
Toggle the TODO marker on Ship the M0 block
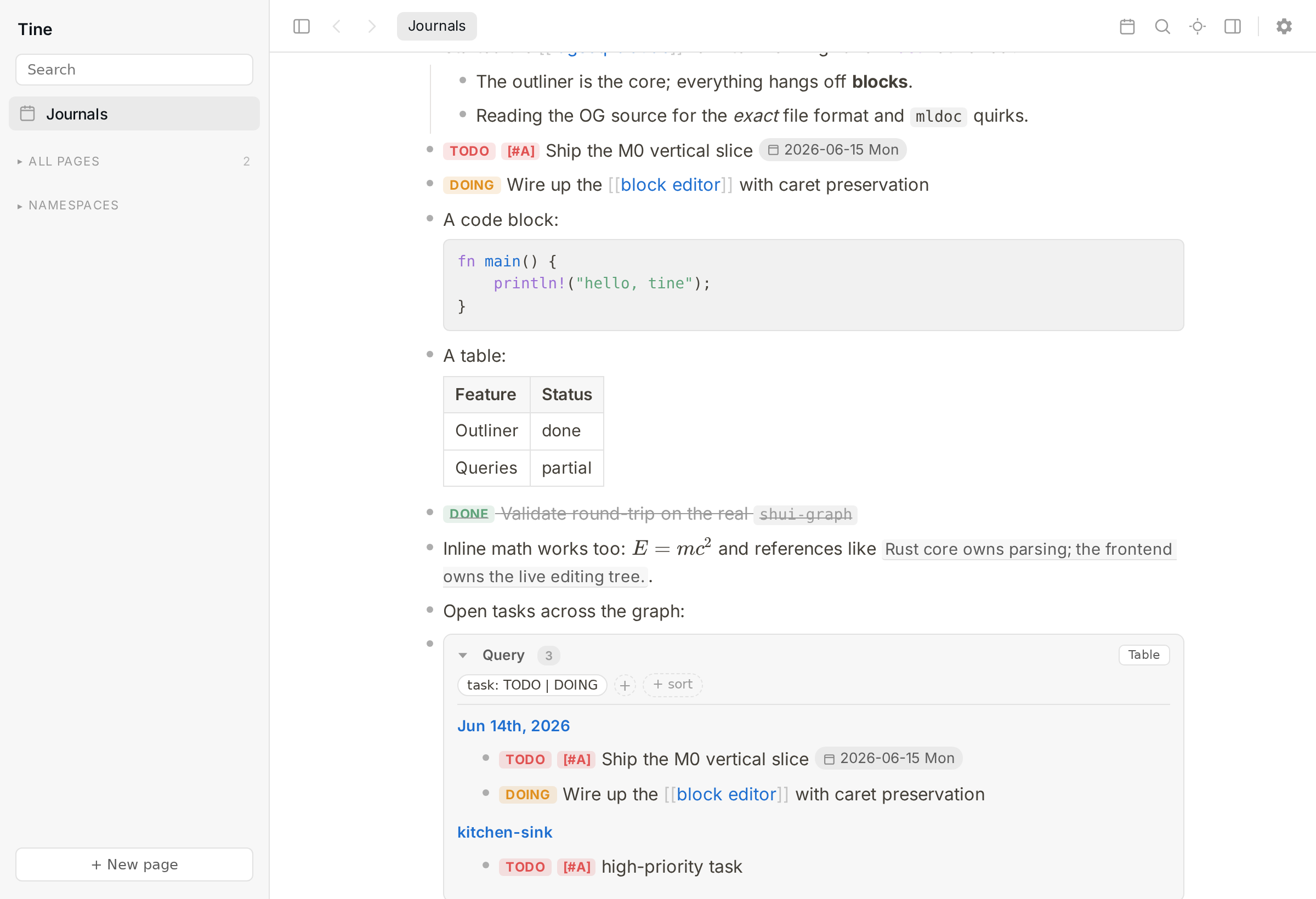point(469,151)
